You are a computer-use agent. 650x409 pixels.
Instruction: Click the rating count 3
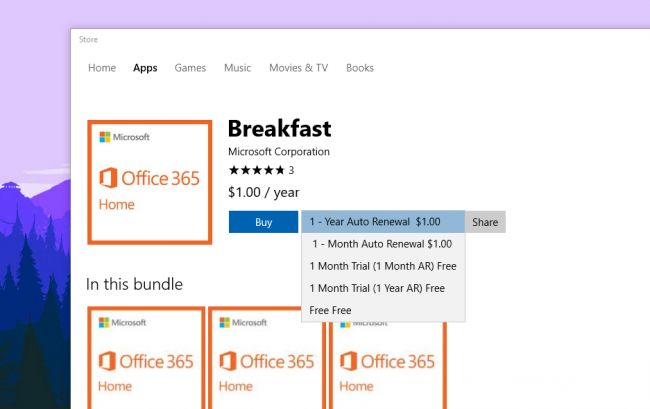coord(291,170)
